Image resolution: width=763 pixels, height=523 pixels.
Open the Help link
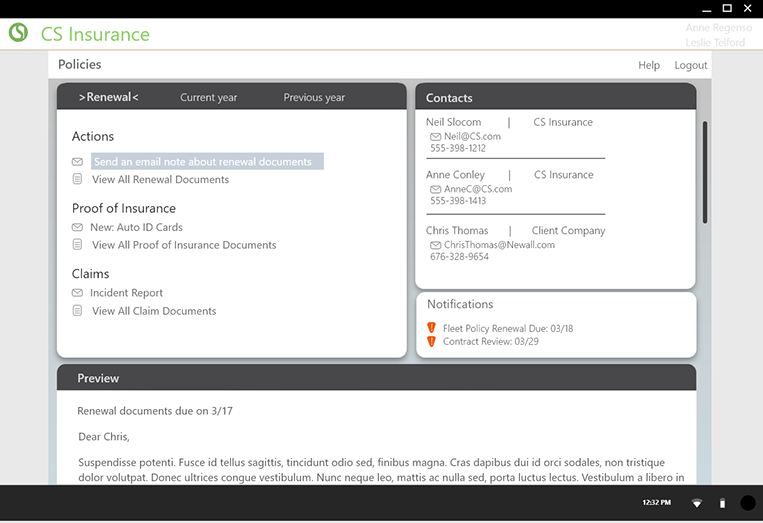coord(649,65)
